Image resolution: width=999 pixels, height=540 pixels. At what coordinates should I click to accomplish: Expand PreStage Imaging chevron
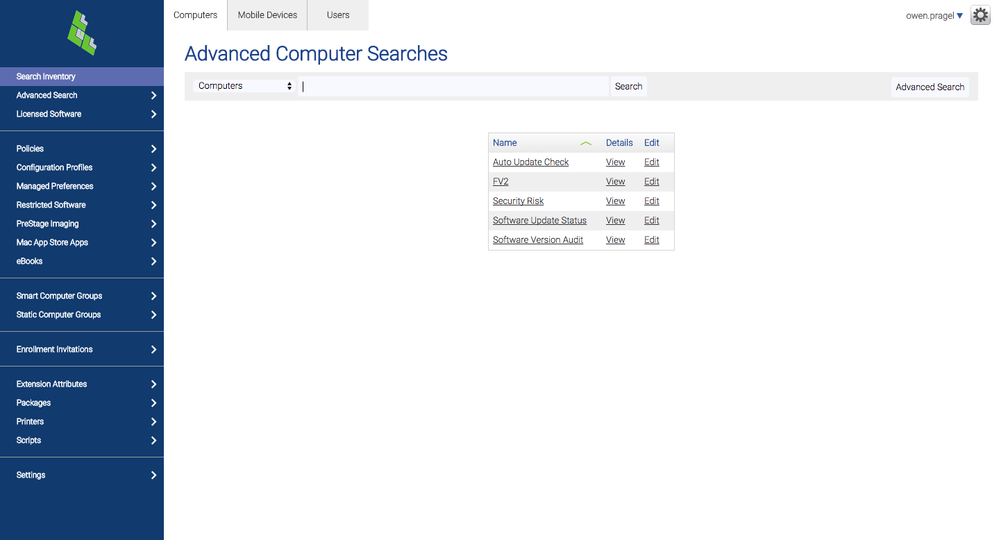[154, 224]
